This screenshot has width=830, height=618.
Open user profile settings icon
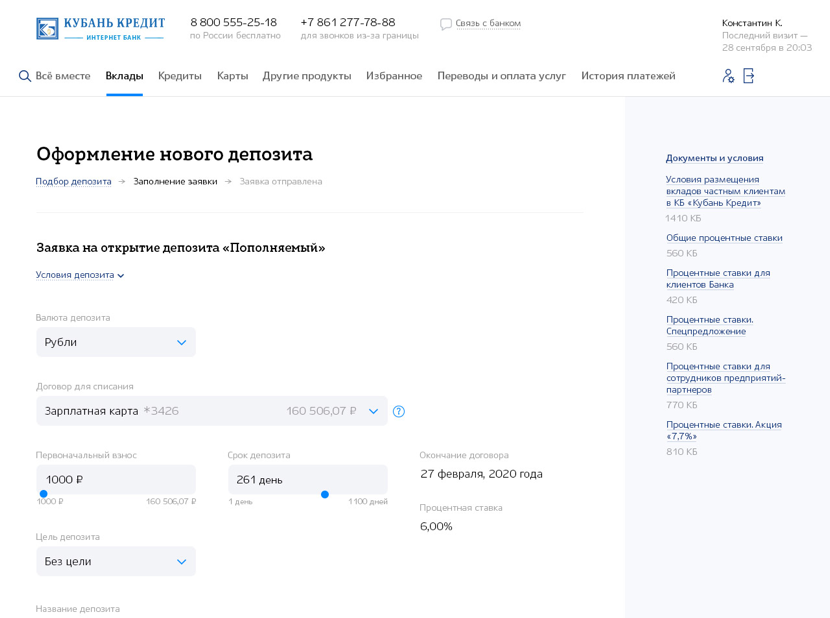pos(728,76)
